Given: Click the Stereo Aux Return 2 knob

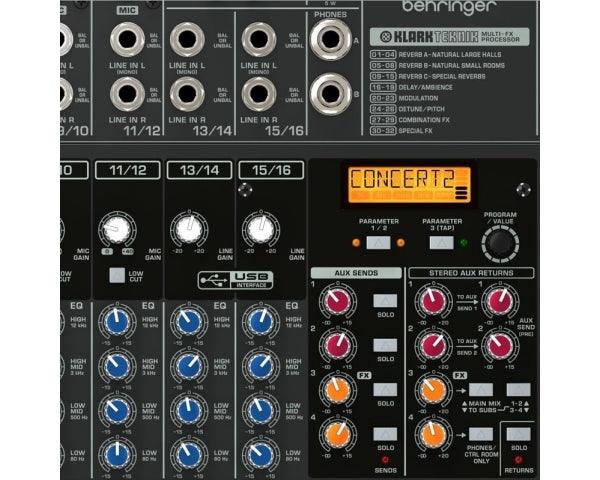Looking at the screenshot, I should (x=434, y=345).
